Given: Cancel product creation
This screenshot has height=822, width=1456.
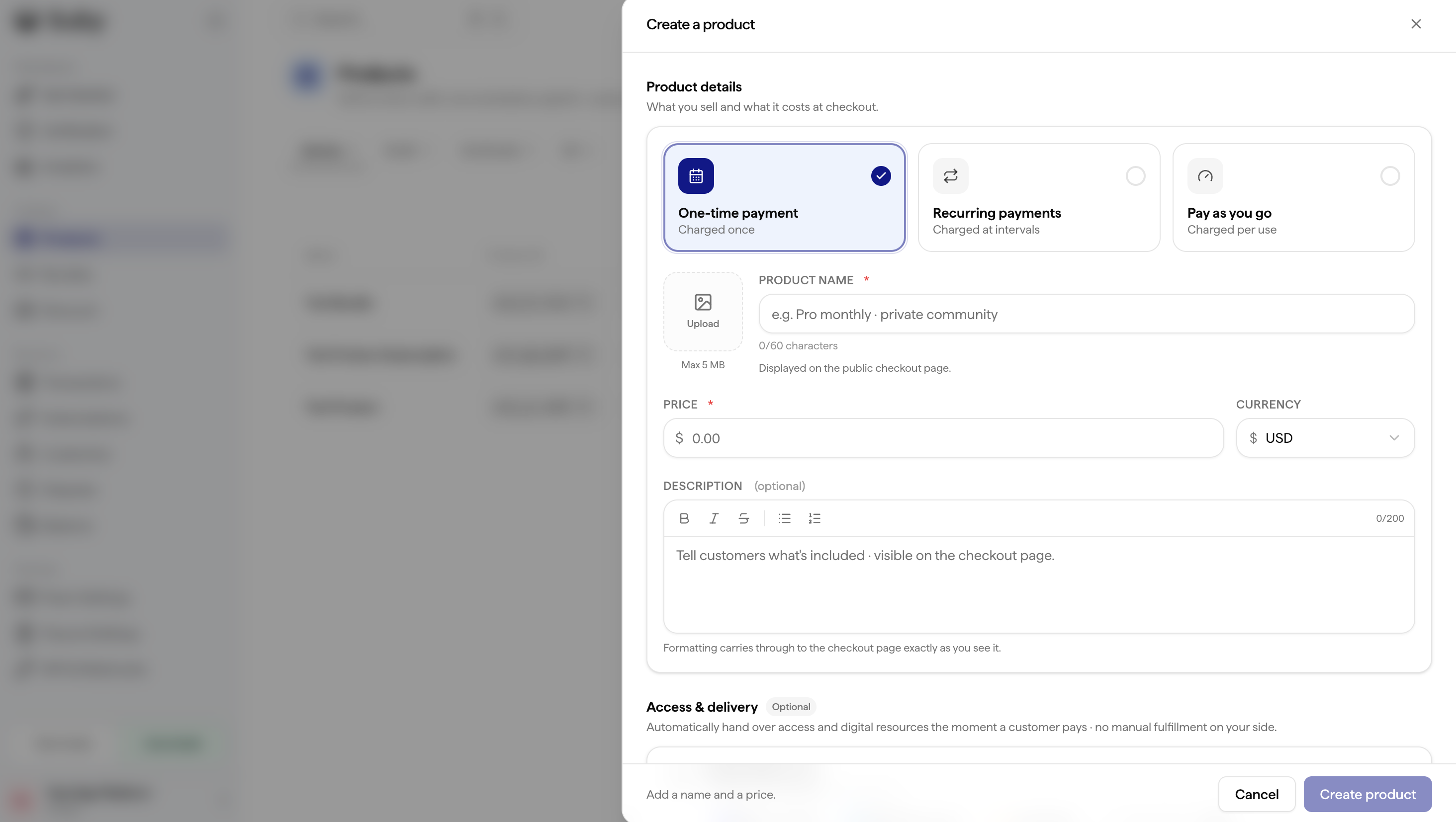Looking at the screenshot, I should click(x=1257, y=794).
